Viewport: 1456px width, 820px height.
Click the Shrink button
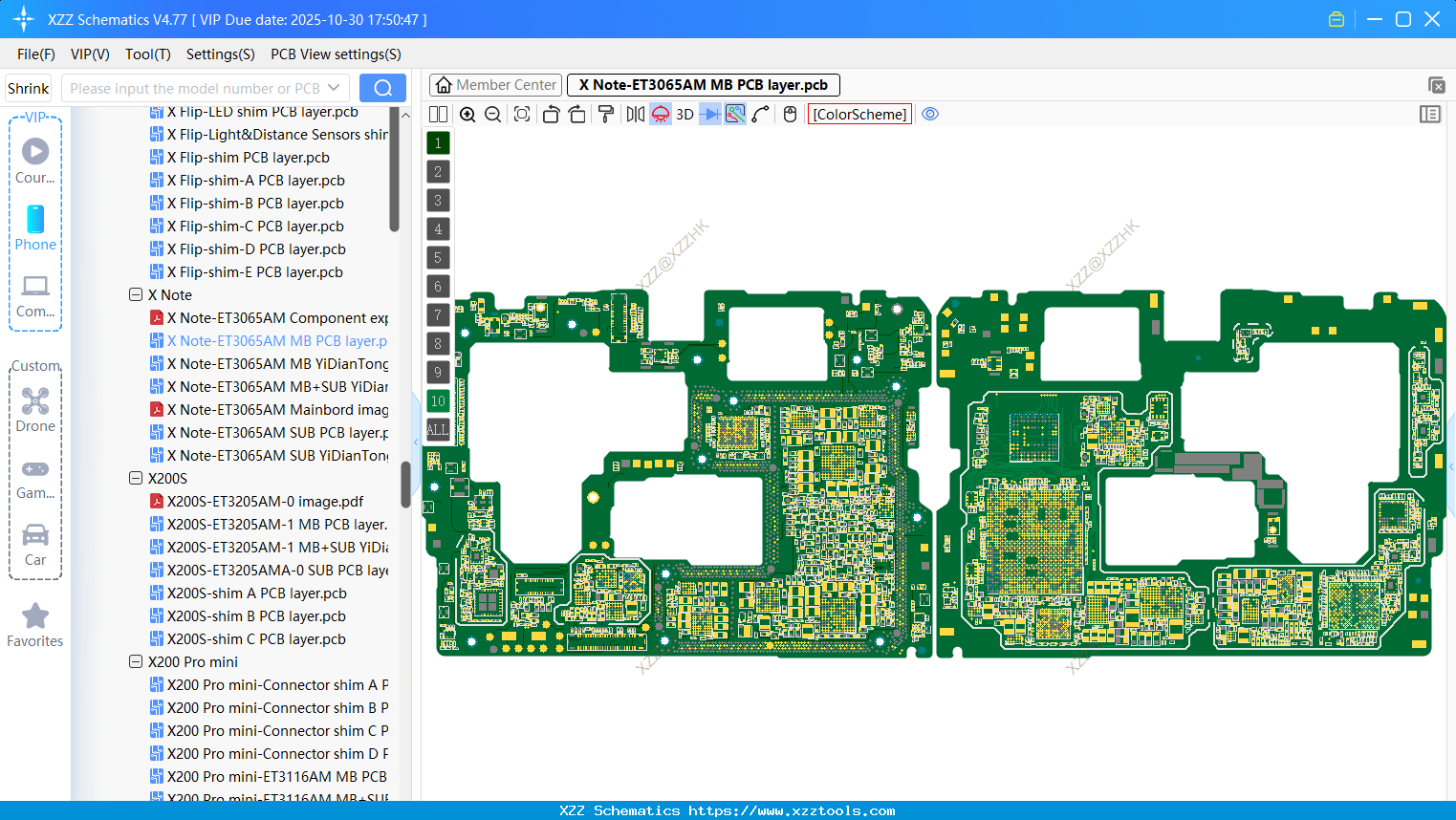[x=28, y=87]
